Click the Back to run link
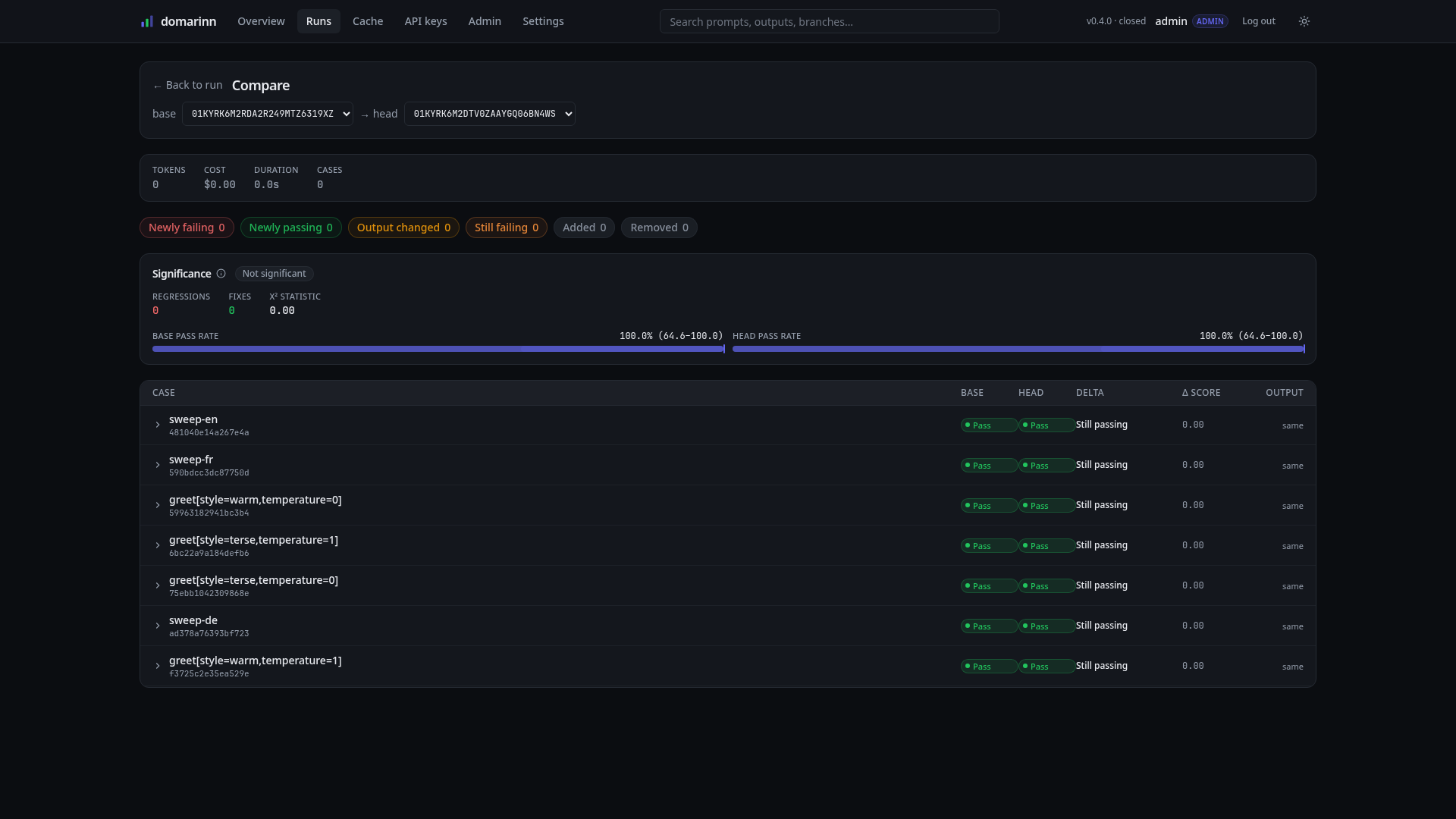The width and height of the screenshot is (1456, 819). pos(187,85)
